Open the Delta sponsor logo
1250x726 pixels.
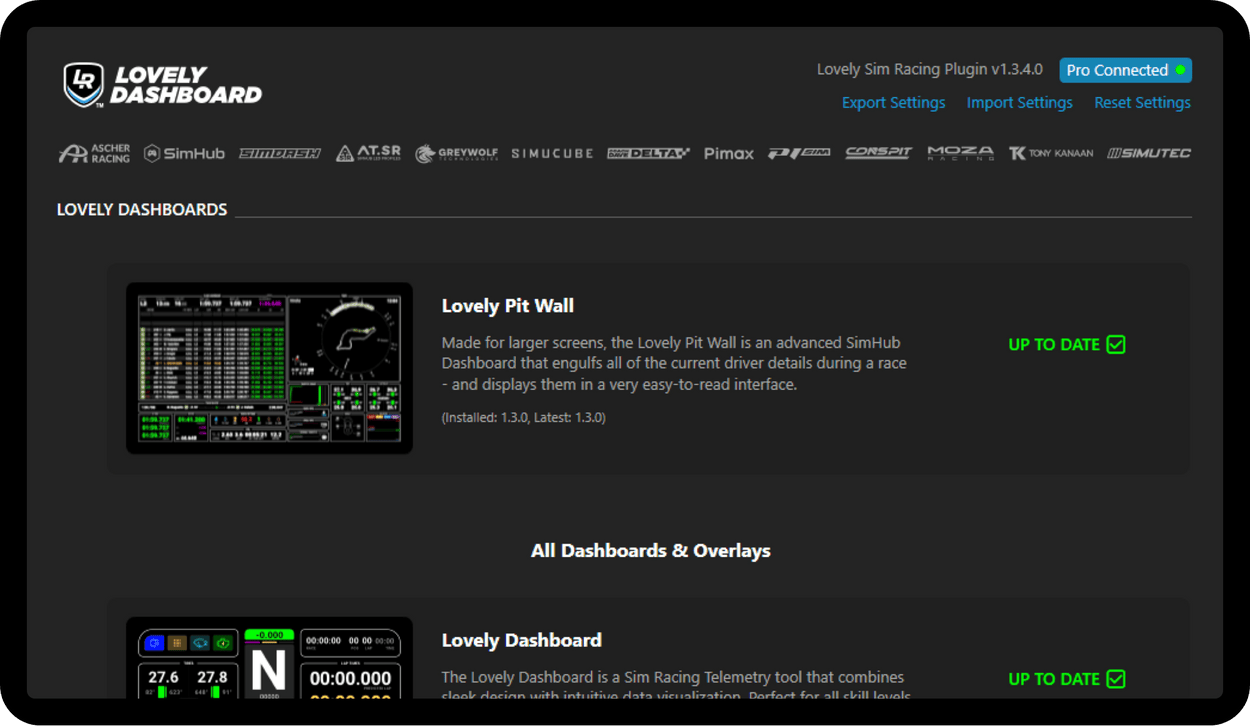point(648,153)
